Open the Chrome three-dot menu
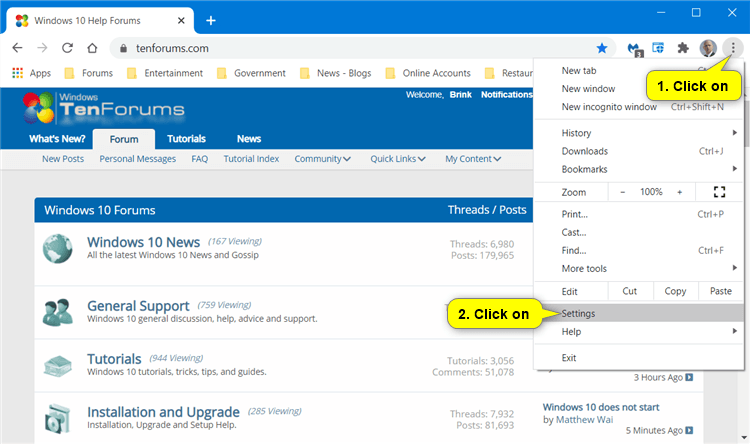The height and width of the screenshot is (444, 750). 733,48
